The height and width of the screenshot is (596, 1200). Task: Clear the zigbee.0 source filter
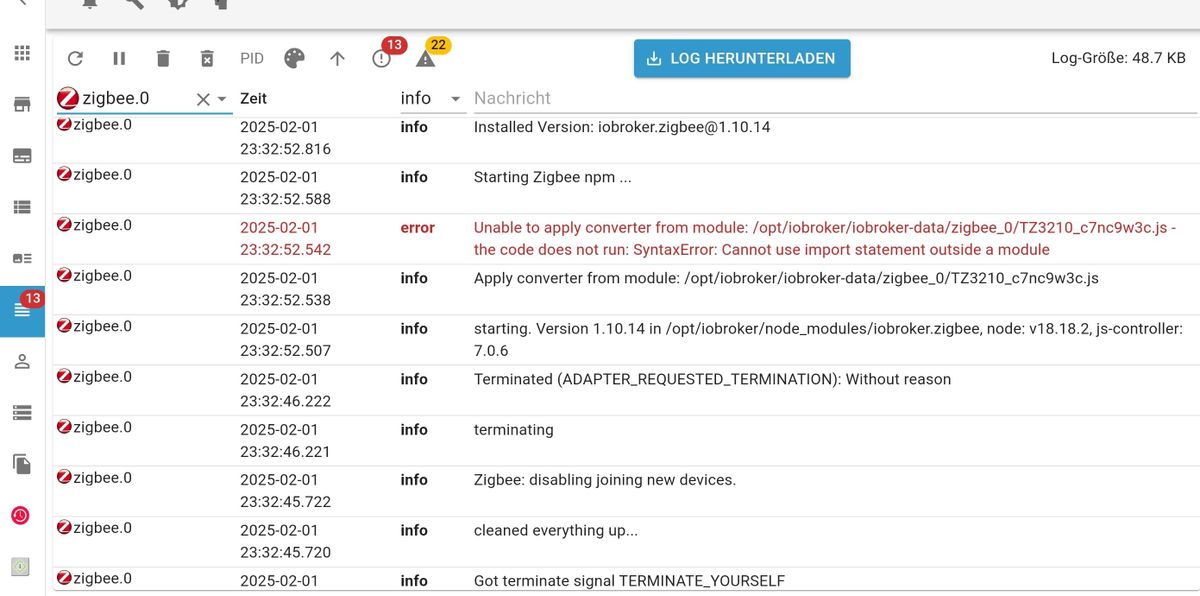coord(202,99)
